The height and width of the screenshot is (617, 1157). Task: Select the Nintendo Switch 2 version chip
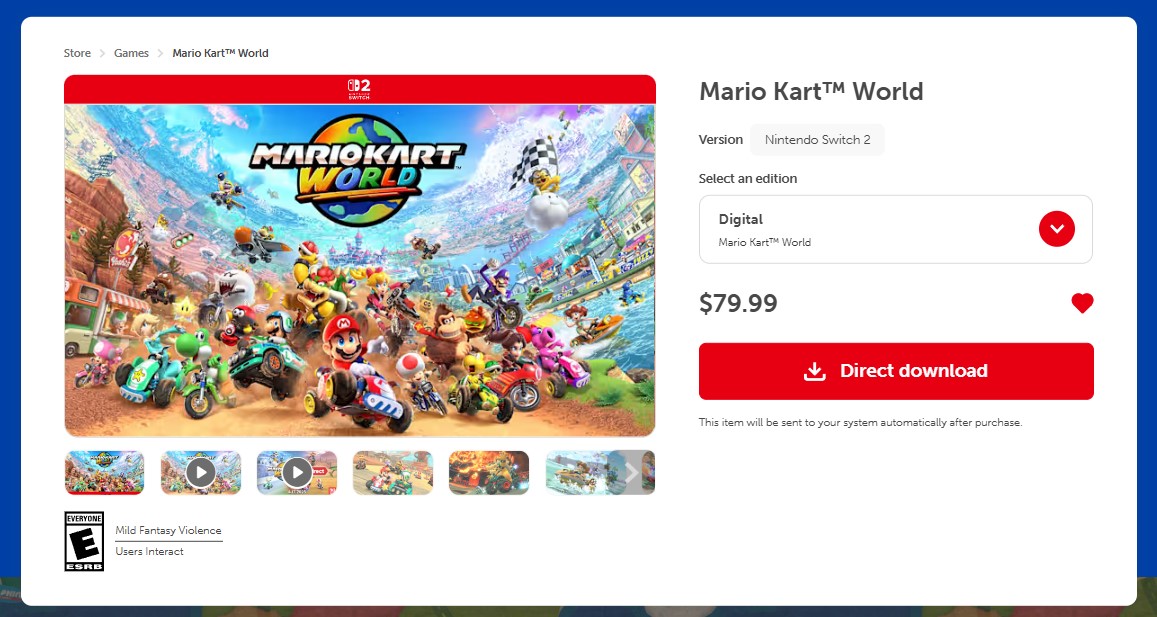coord(817,139)
